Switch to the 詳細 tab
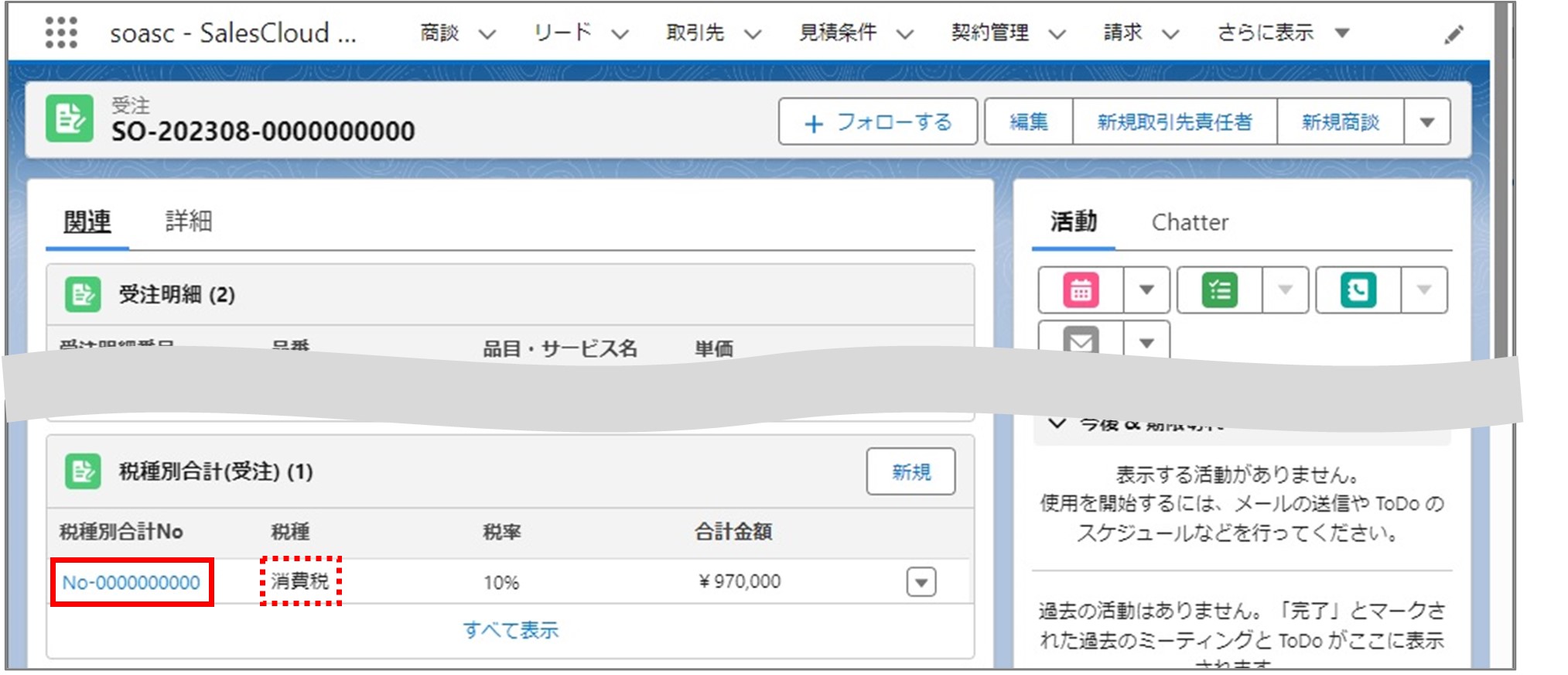 (188, 221)
